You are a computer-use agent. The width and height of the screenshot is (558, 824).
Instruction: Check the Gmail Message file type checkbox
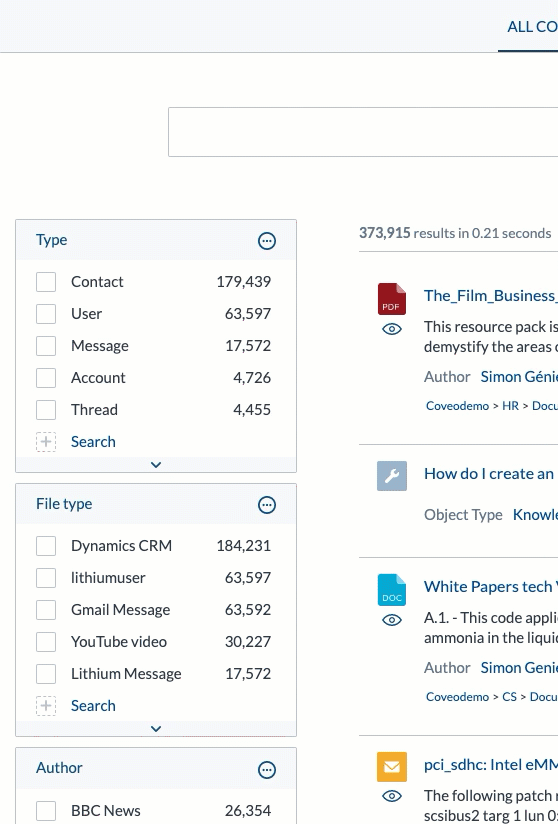coord(46,610)
